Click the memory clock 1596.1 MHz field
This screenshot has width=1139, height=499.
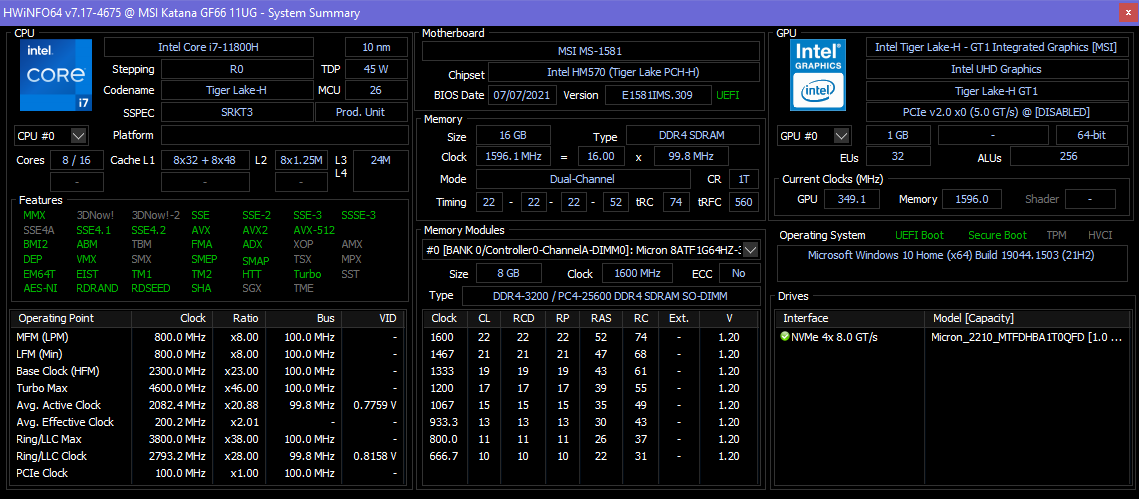[x=513, y=157]
